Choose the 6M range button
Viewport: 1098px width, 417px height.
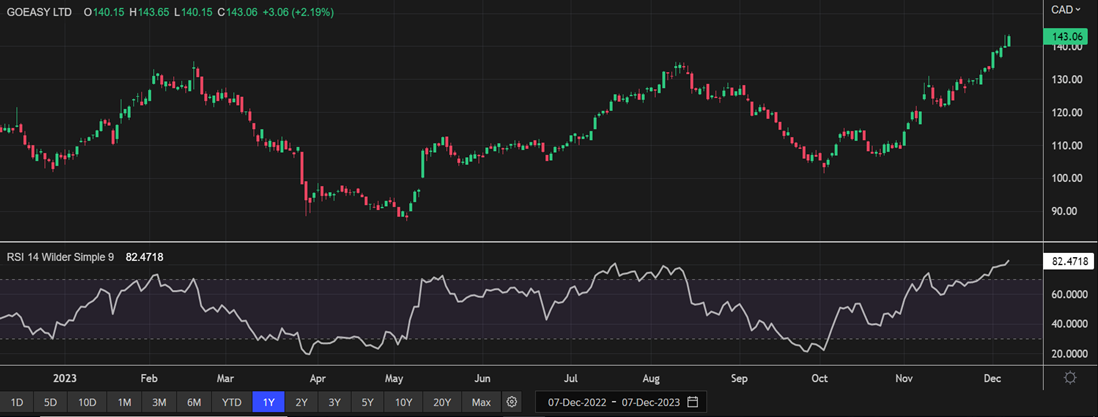194,402
